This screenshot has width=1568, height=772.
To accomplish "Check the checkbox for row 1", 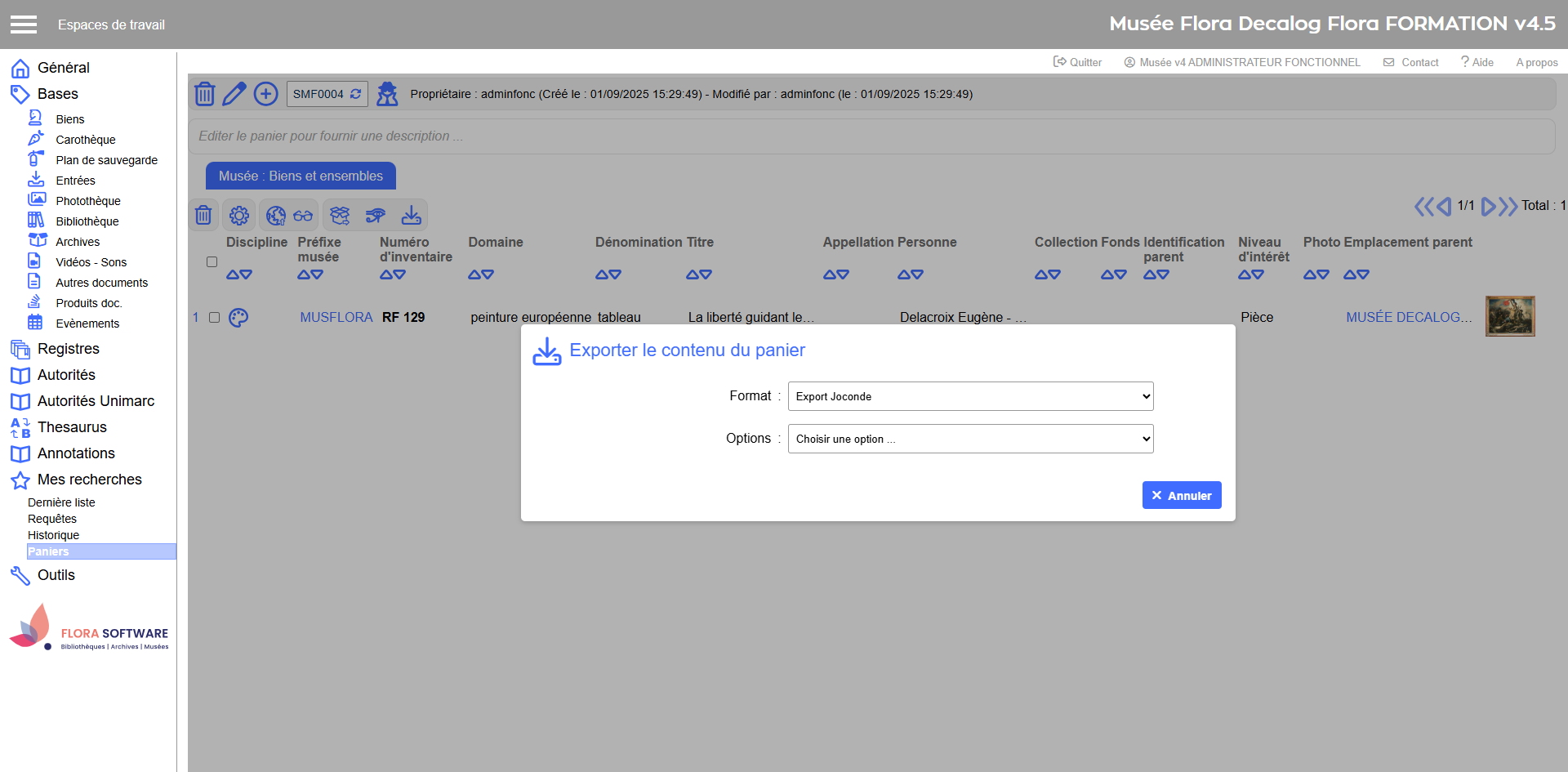I will (214, 318).
